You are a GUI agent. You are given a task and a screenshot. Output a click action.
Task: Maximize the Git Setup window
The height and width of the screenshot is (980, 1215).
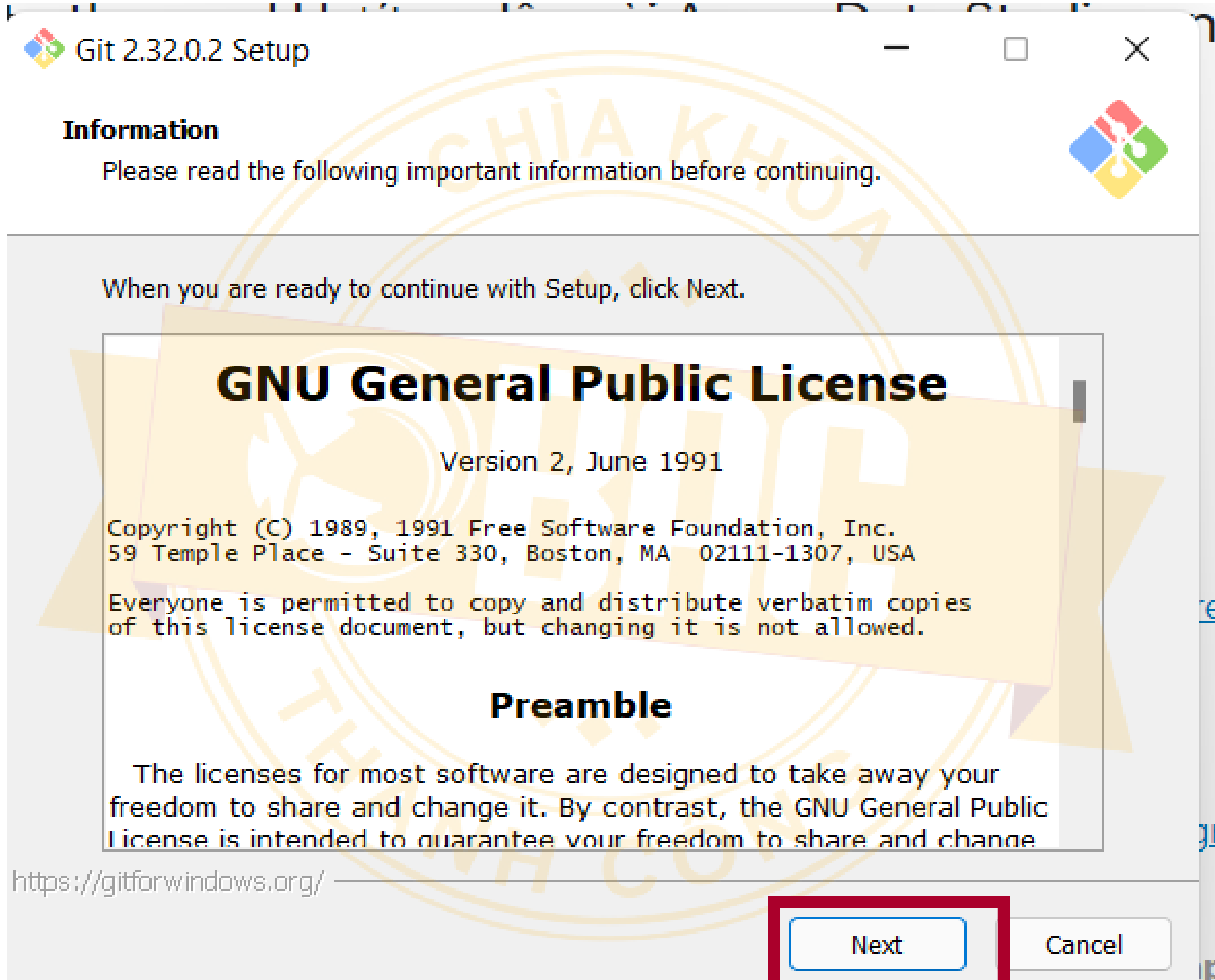pos(1015,48)
